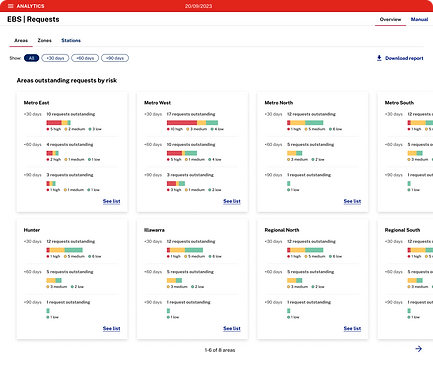Select the Areas tab
433x368 pixels.
[x=21, y=40]
